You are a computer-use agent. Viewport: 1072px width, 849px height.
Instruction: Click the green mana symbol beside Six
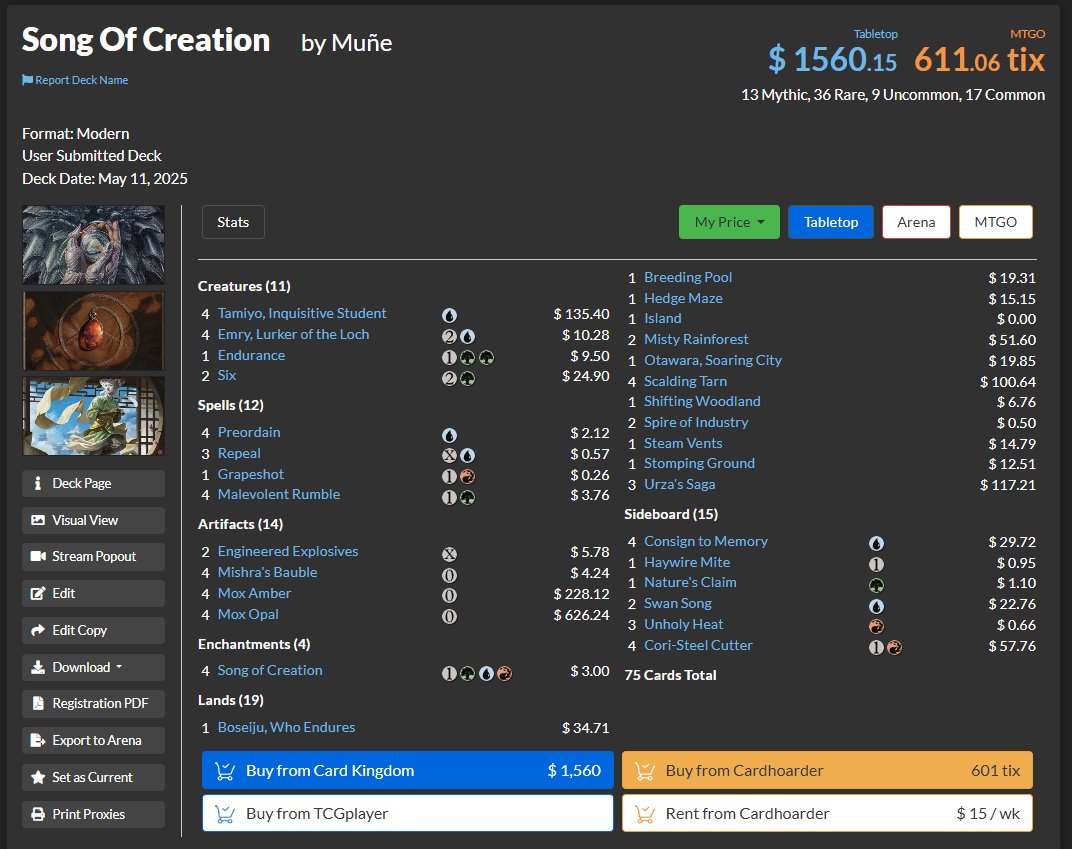coord(466,378)
